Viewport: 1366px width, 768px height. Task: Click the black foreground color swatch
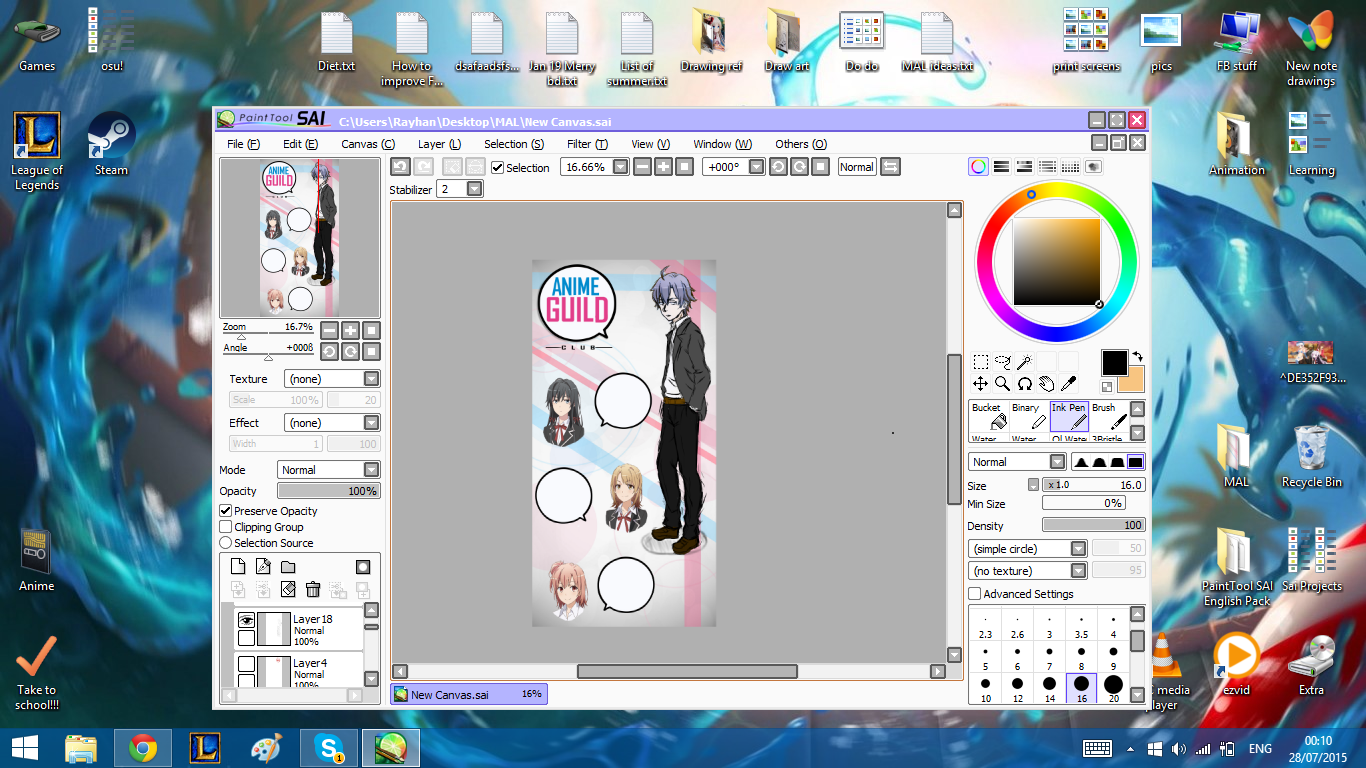1114,362
